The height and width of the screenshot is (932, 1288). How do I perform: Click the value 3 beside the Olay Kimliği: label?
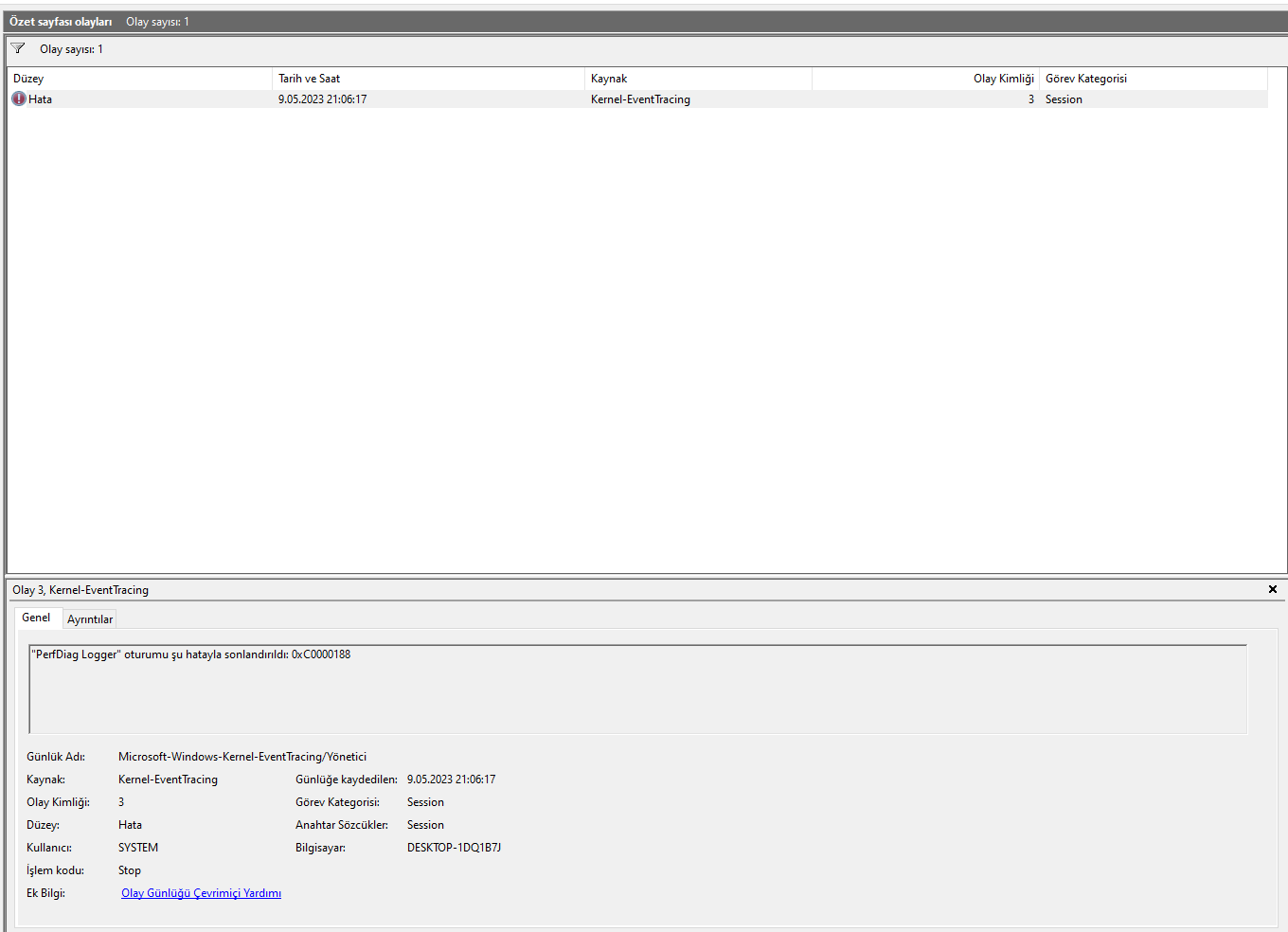[x=121, y=802]
